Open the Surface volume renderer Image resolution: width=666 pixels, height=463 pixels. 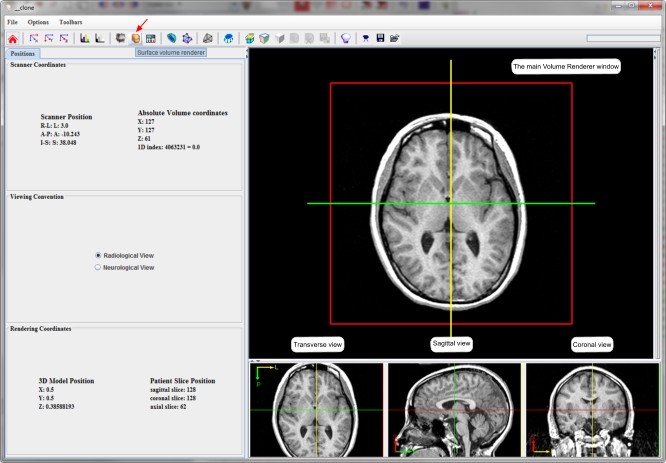tap(136, 38)
